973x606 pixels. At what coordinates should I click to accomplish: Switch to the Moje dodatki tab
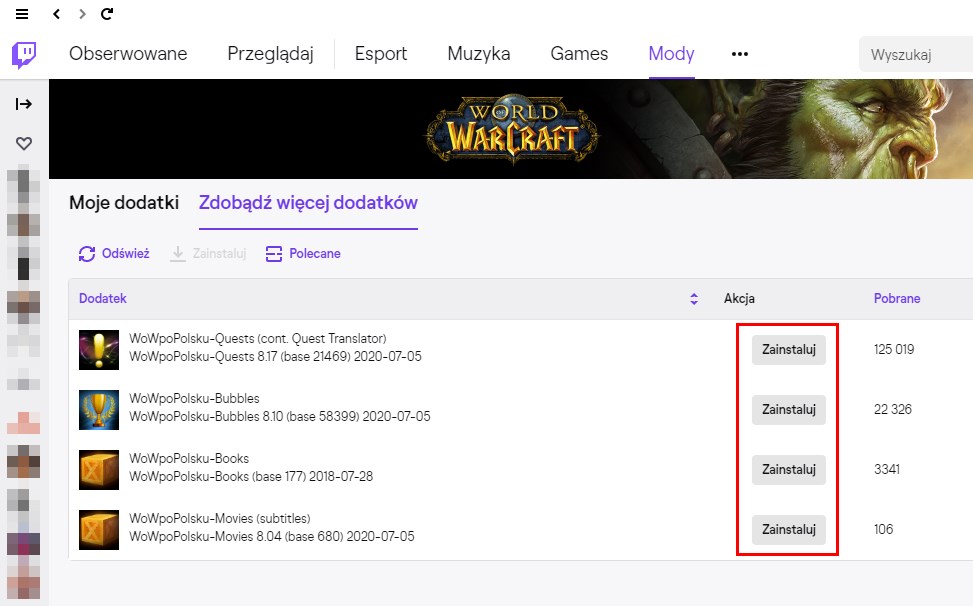point(124,203)
